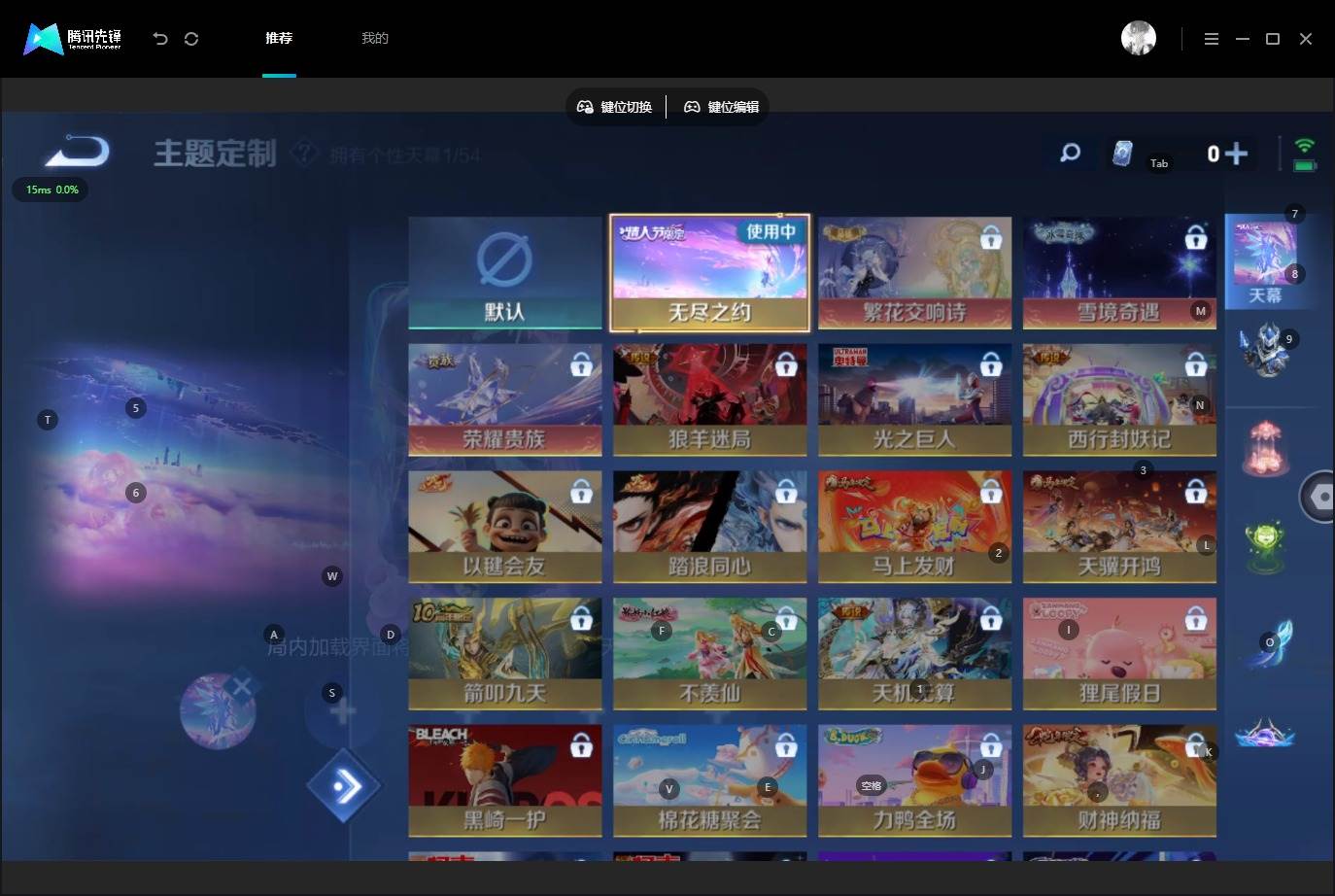Open the armored hero skin category
Screen dimensions: 1335x896
click(x=1265, y=351)
